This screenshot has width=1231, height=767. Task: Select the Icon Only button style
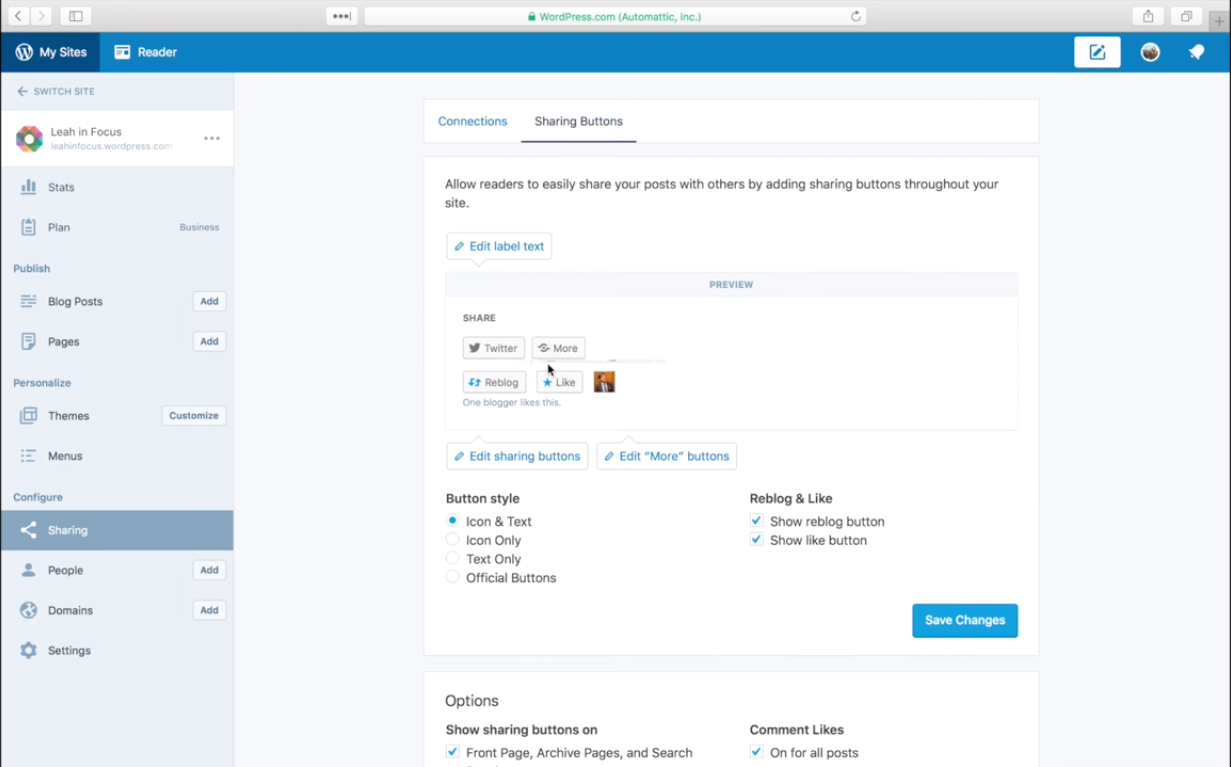pos(453,540)
